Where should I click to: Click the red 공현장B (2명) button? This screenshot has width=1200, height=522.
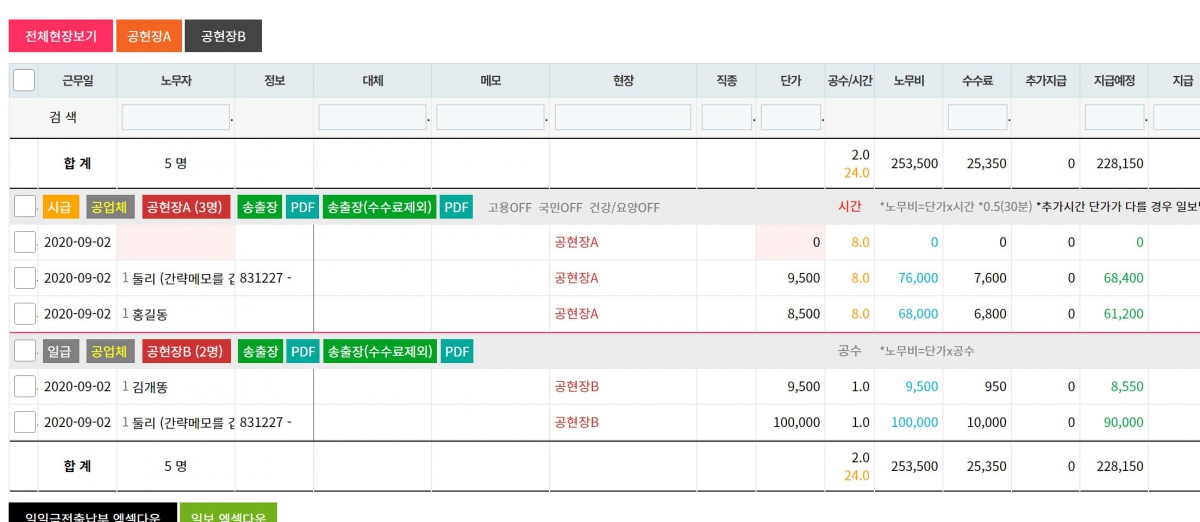pyautogui.click(x=186, y=351)
